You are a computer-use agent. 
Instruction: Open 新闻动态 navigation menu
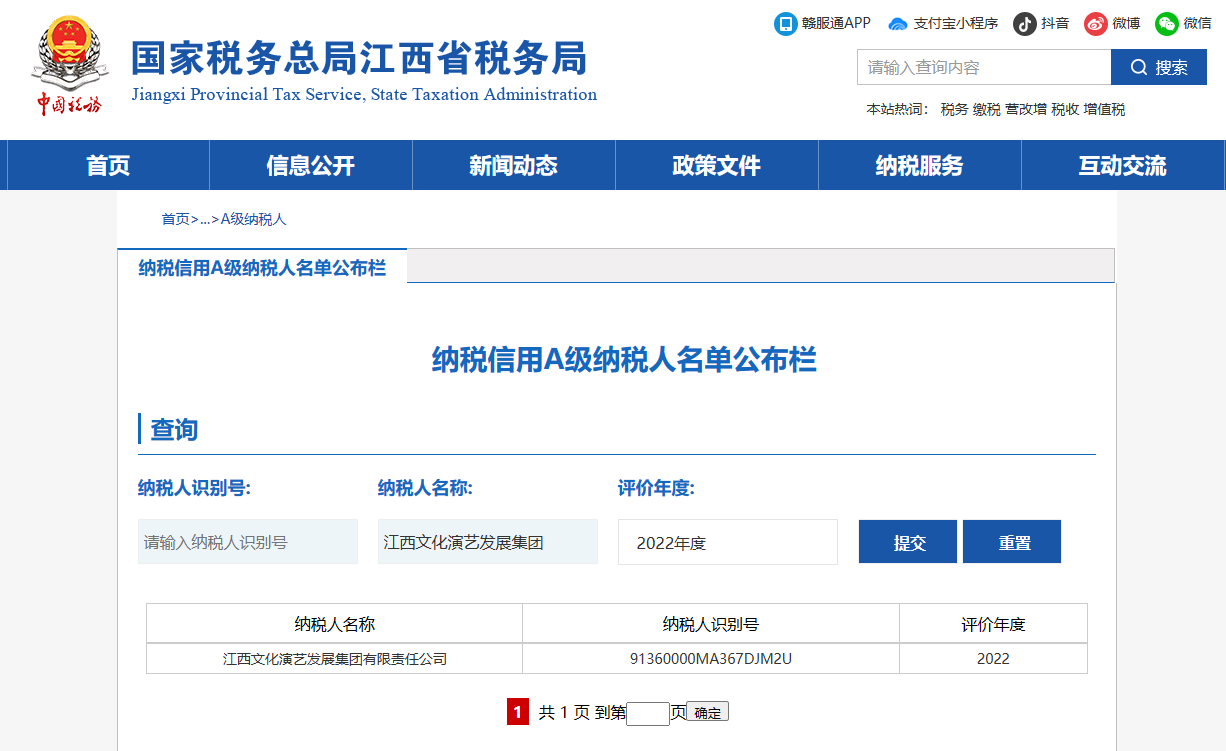pos(514,165)
